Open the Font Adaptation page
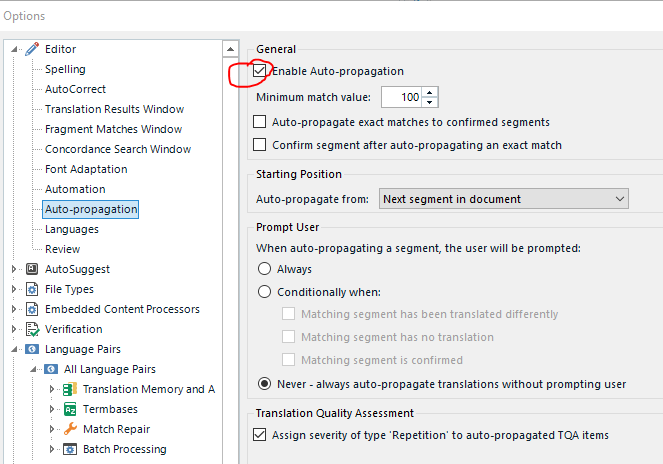663x464 pixels. point(86,169)
